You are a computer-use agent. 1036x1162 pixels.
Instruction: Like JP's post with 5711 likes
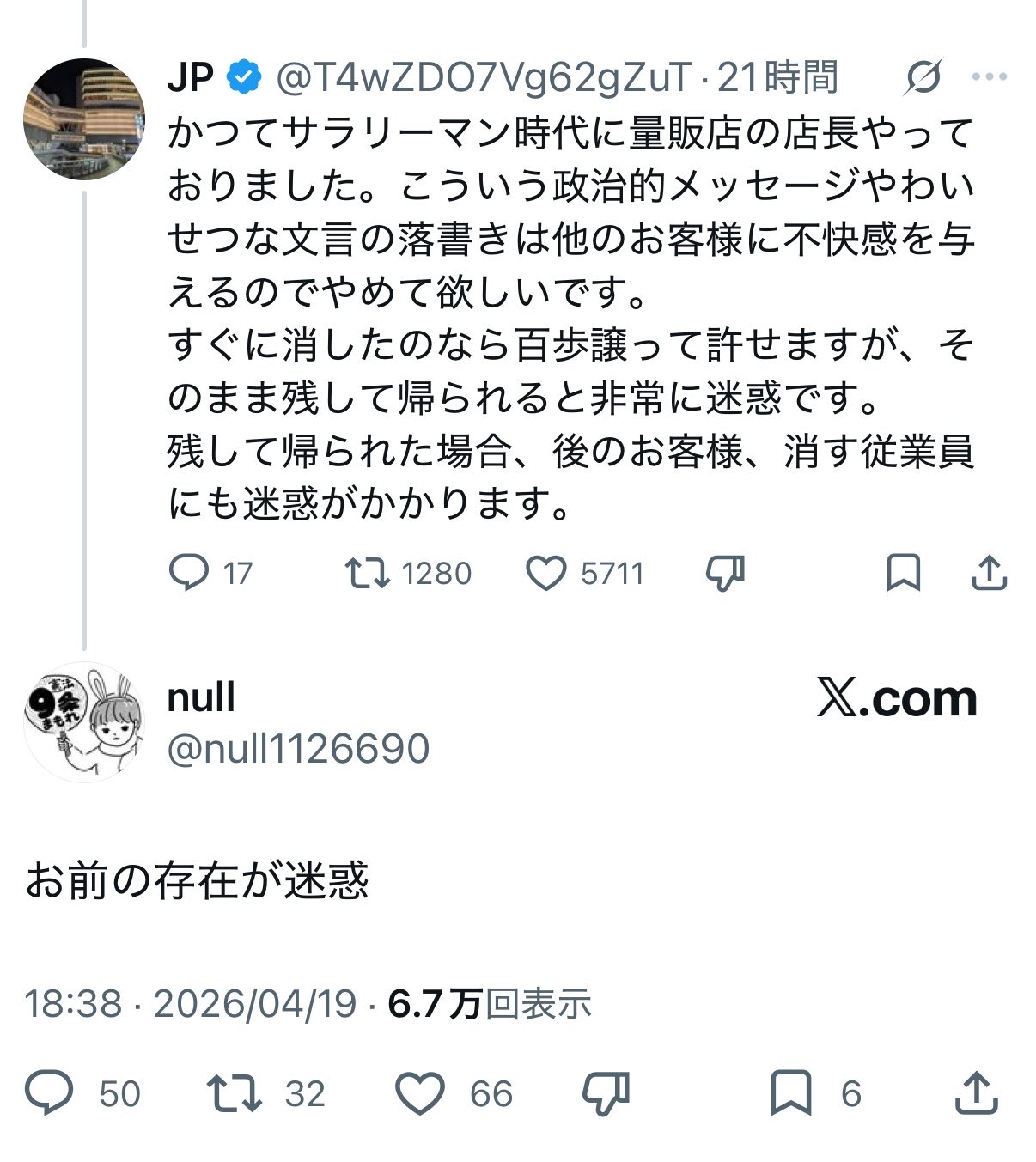(546, 573)
